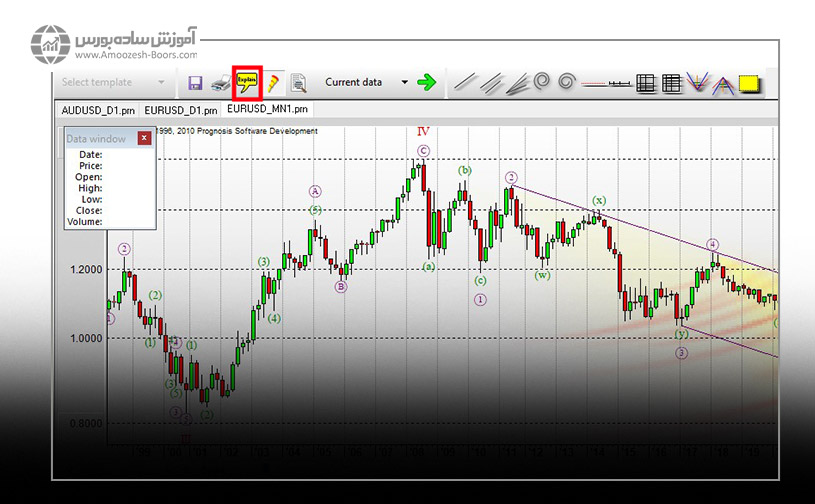Click the yellow rectangle color tool
This screenshot has height=504, width=815.
coord(750,83)
